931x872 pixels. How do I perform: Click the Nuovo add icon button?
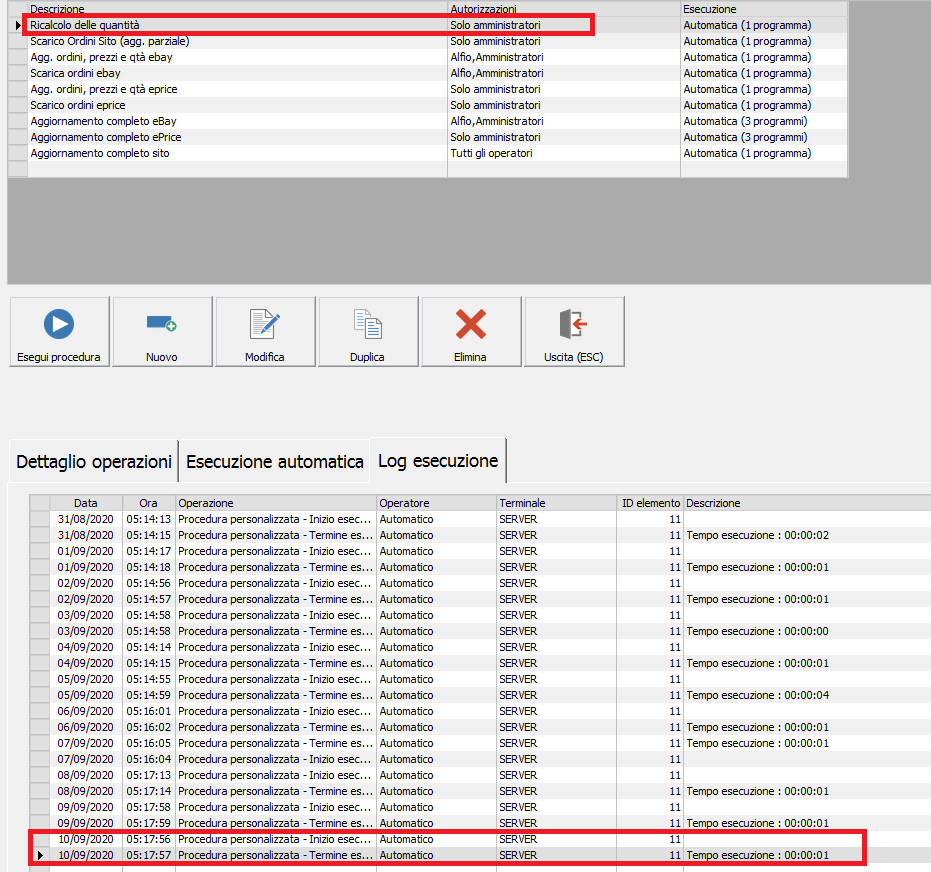[162, 332]
